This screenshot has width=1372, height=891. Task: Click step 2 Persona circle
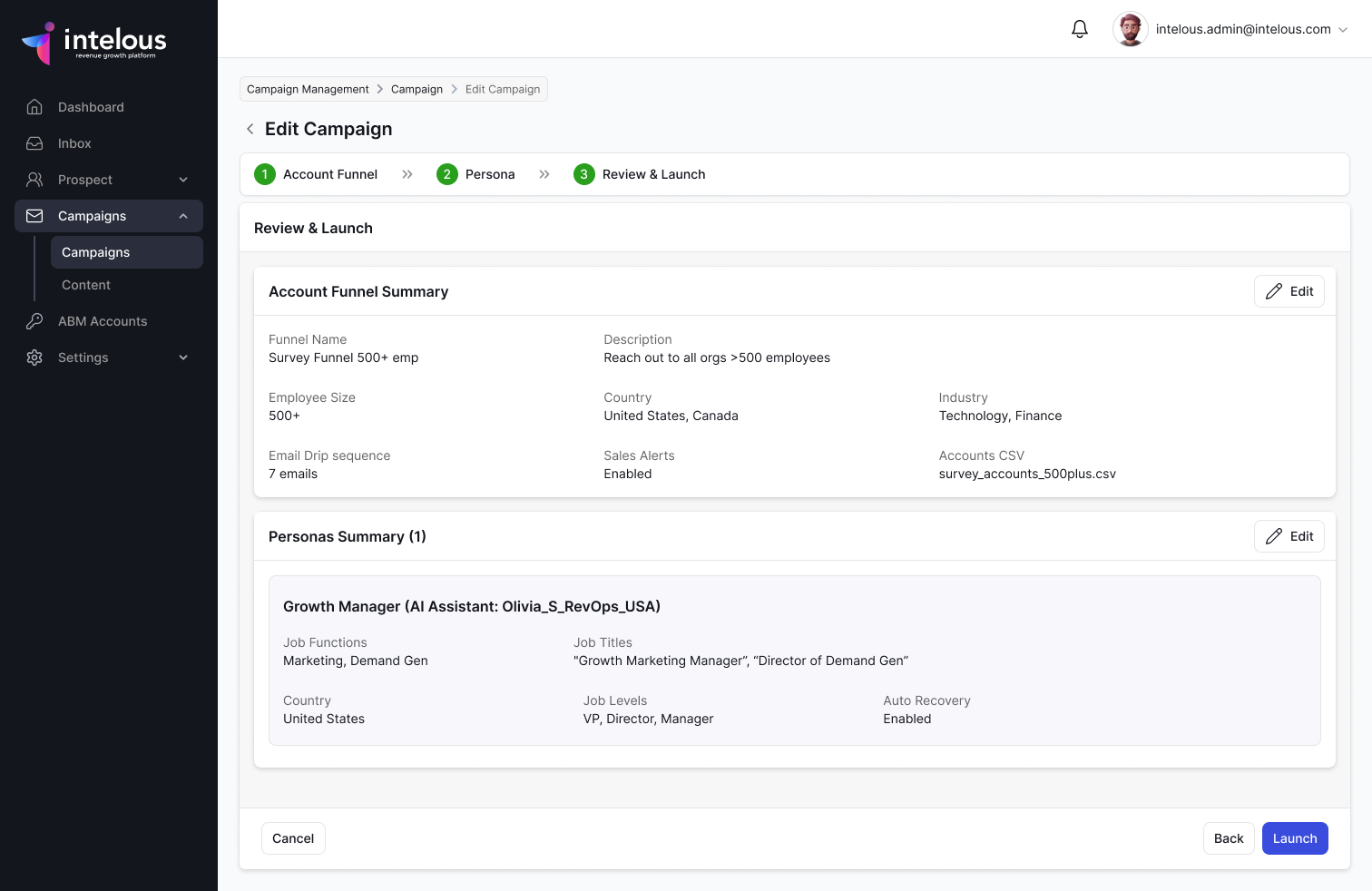point(447,174)
